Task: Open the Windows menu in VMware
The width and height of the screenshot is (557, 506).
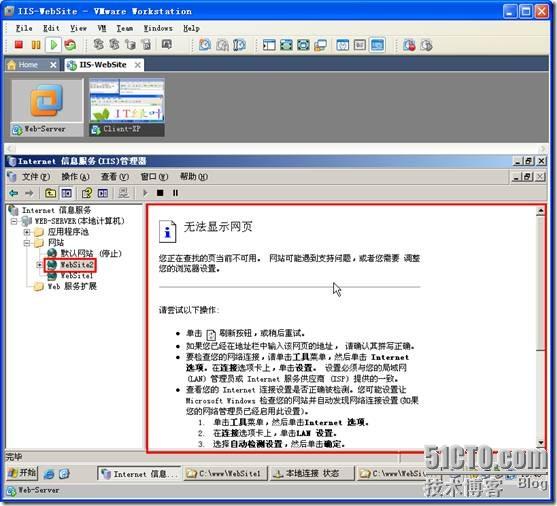Action: (158, 28)
